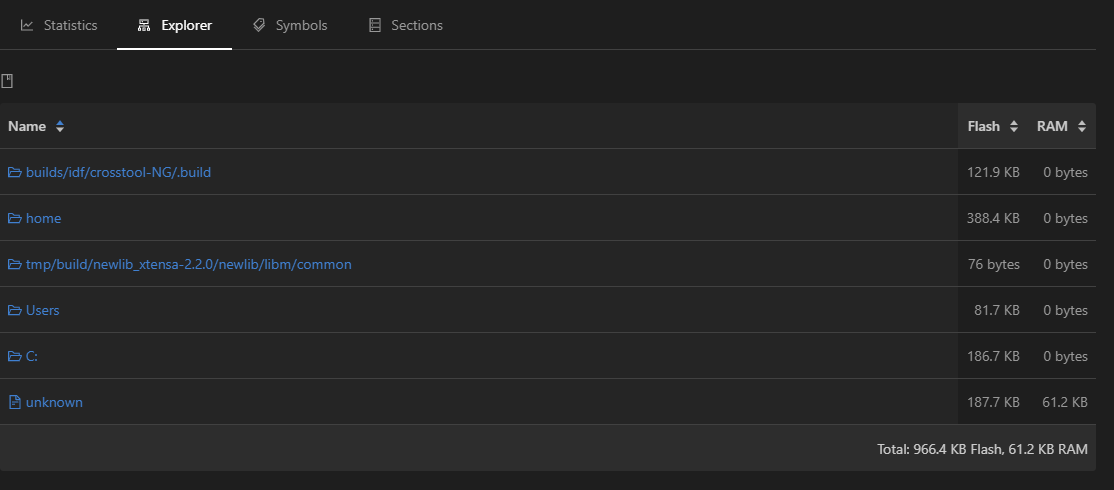Open the Sections tab
This screenshot has height=490, width=1114.
pyautogui.click(x=406, y=26)
